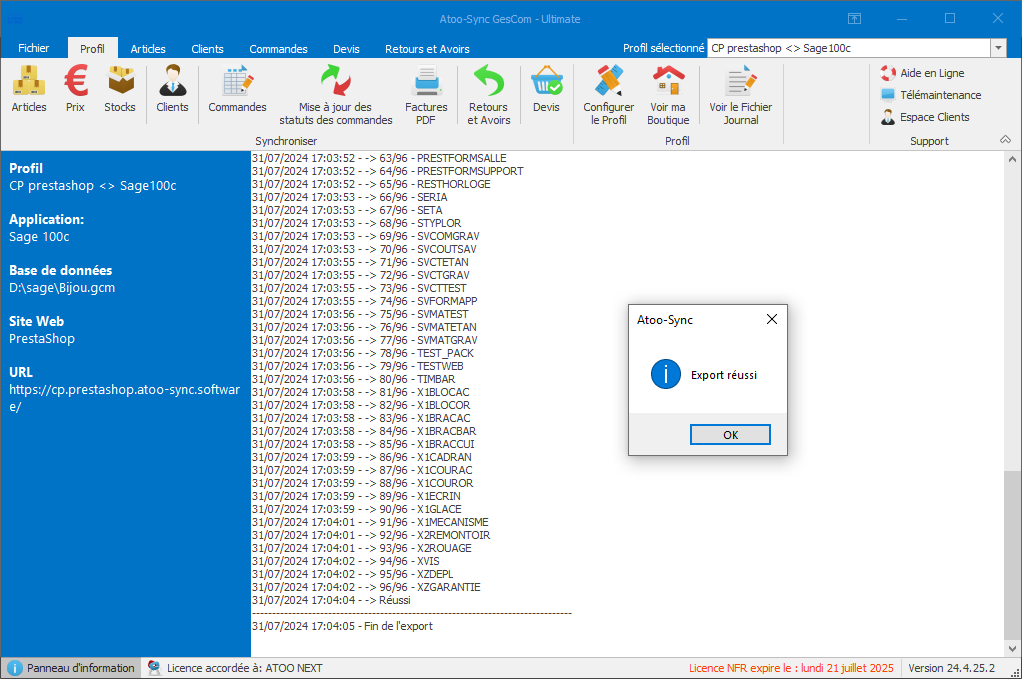Click the '80/96 - TIMBAR' log line
The width and height of the screenshot is (1022, 679).
click(353, 379)
